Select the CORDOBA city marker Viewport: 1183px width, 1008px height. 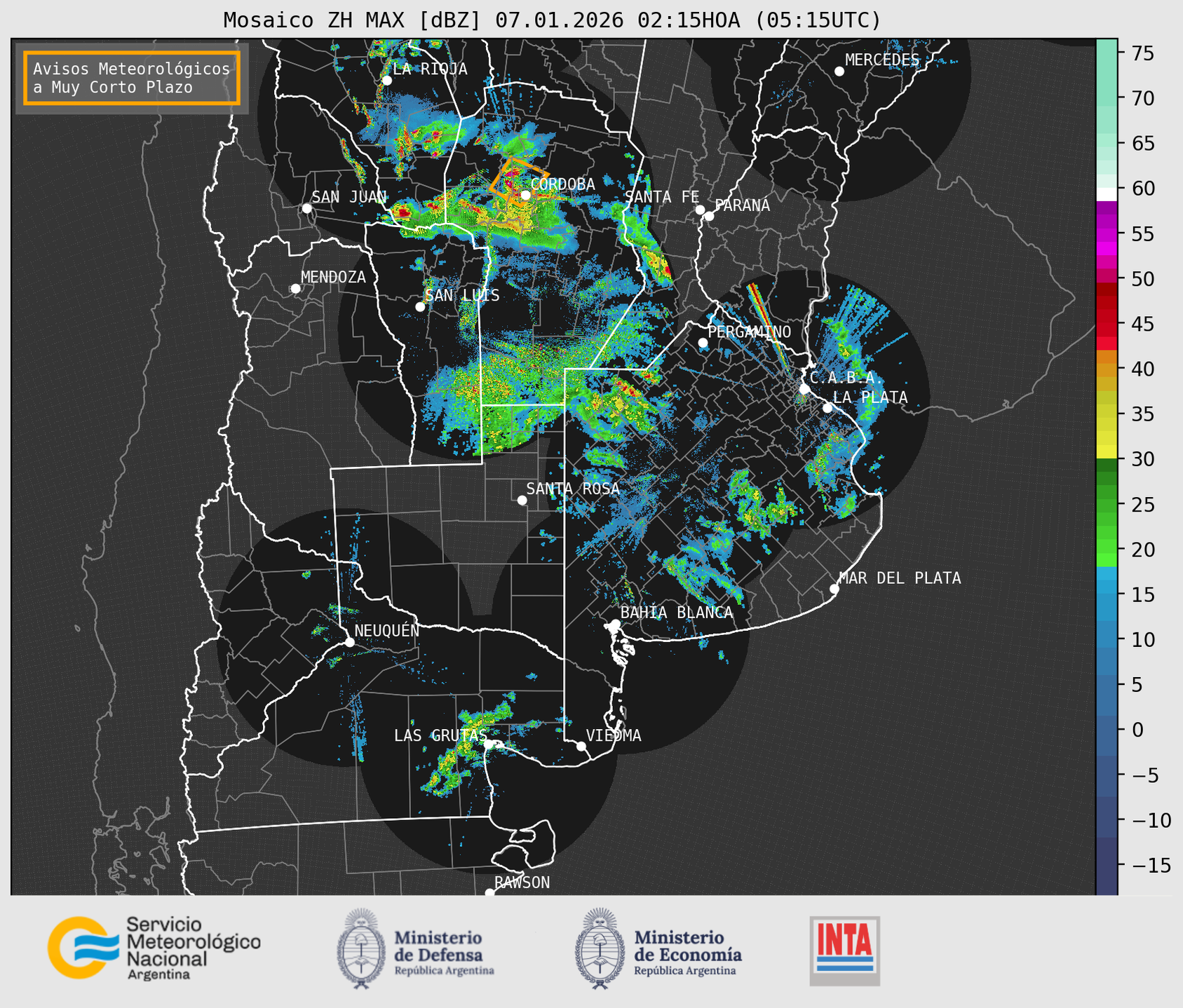pos(525,195)
